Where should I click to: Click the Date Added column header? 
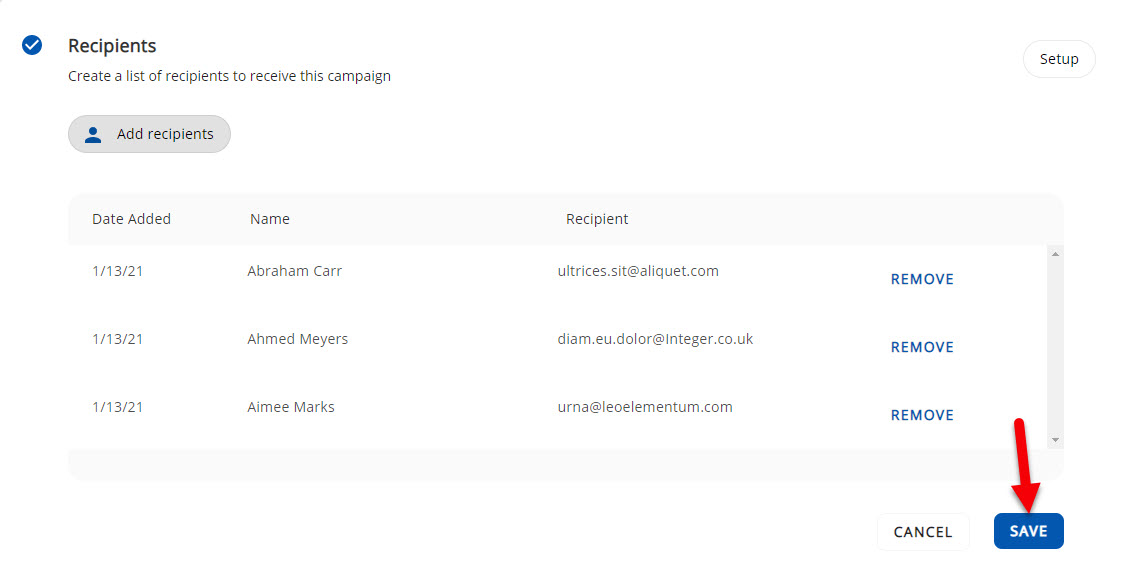(131, 219)
